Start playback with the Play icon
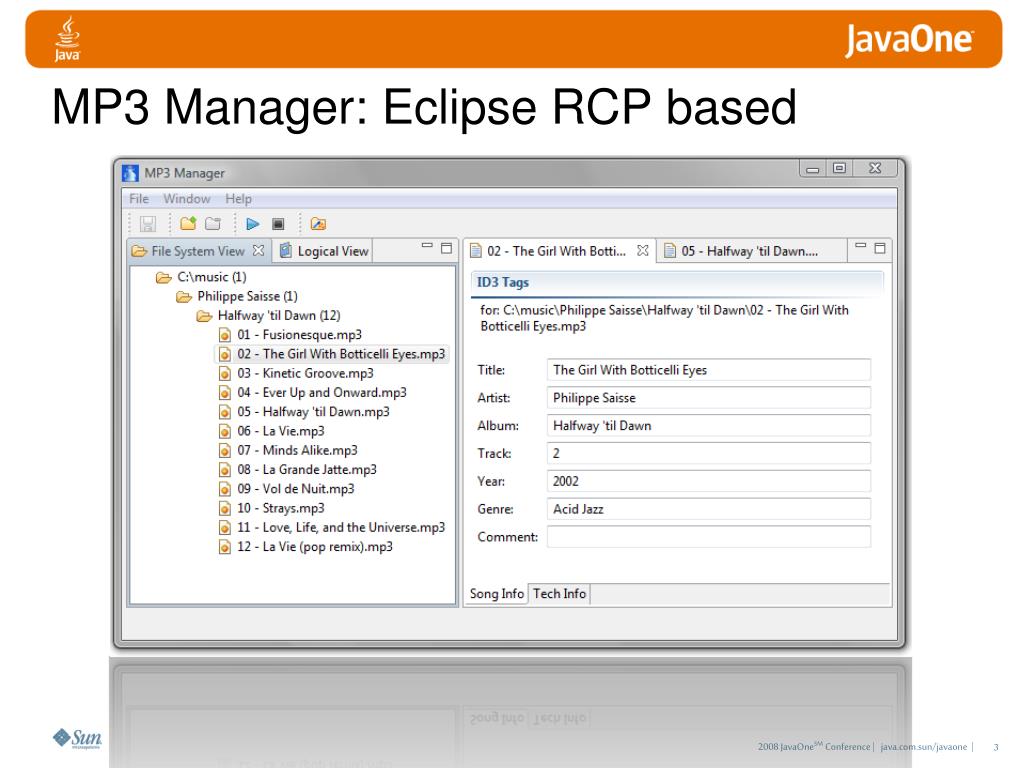1024x768 pixels. 253,224
